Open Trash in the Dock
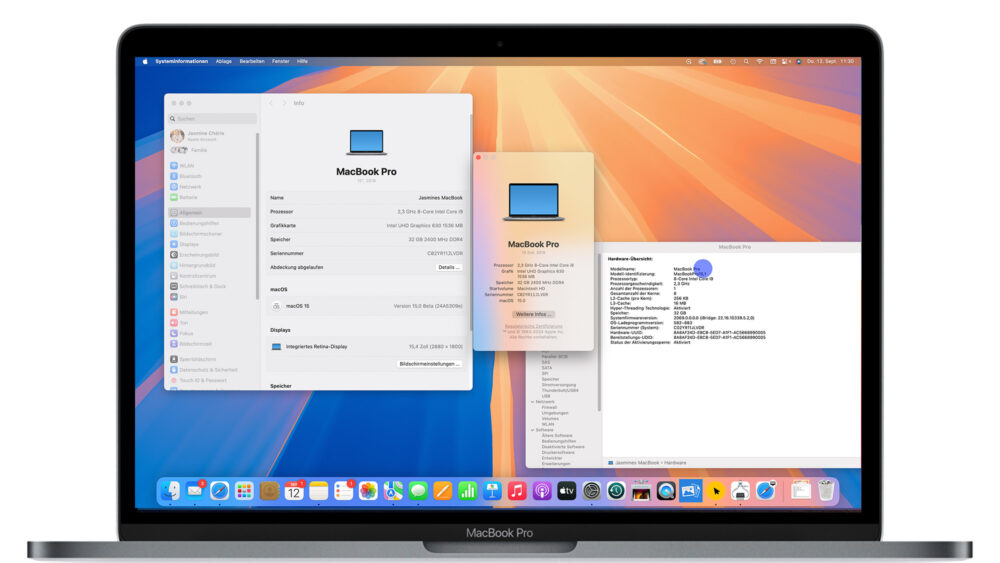The height and width of the screenshot is (563, 1000). [826, 490]
